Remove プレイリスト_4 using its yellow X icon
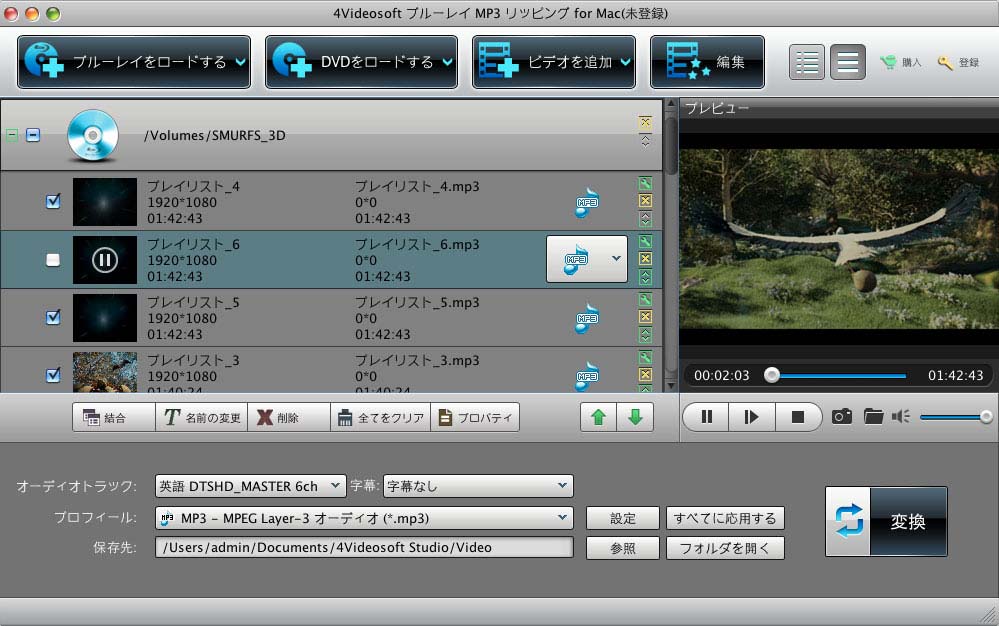999x626 pixels. pyautogui.click(x=645, y=201)
